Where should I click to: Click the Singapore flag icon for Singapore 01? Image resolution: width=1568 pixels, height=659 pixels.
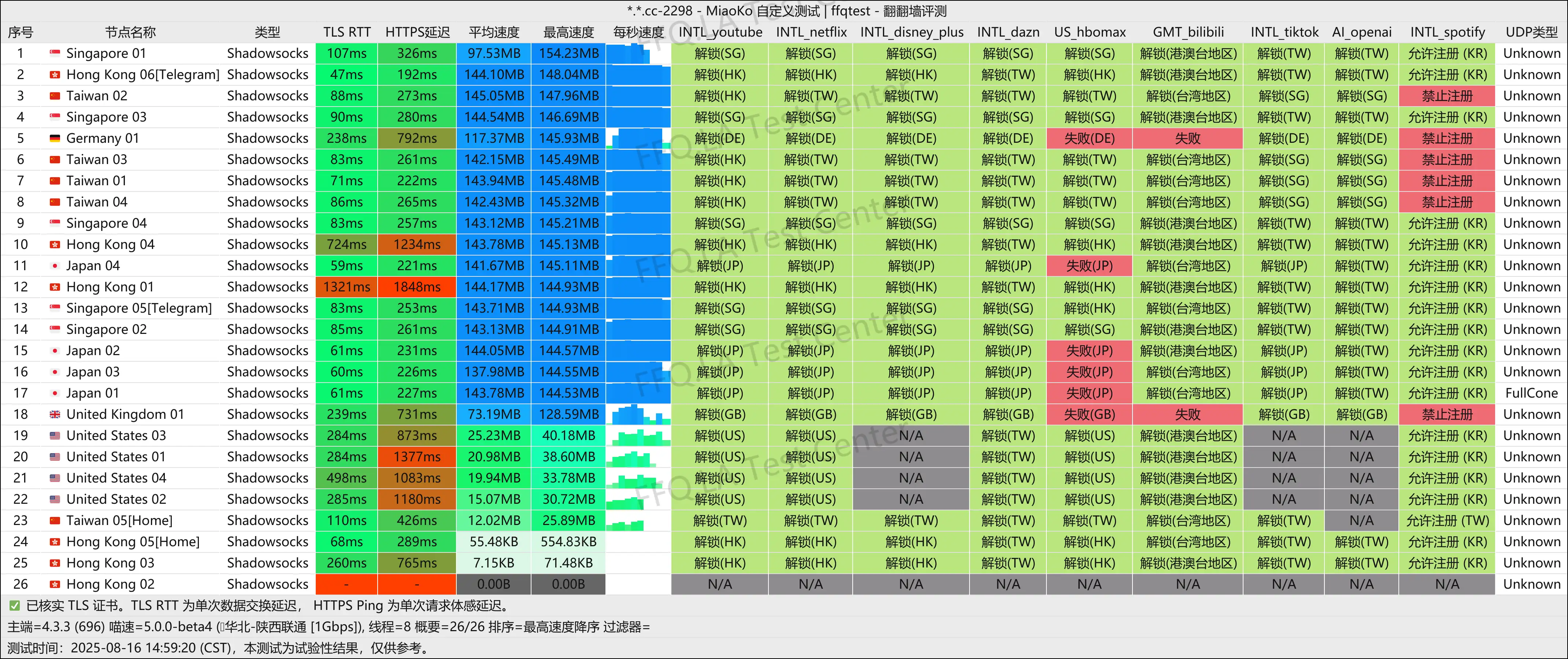pyautogui.click(x=55, y=53)
